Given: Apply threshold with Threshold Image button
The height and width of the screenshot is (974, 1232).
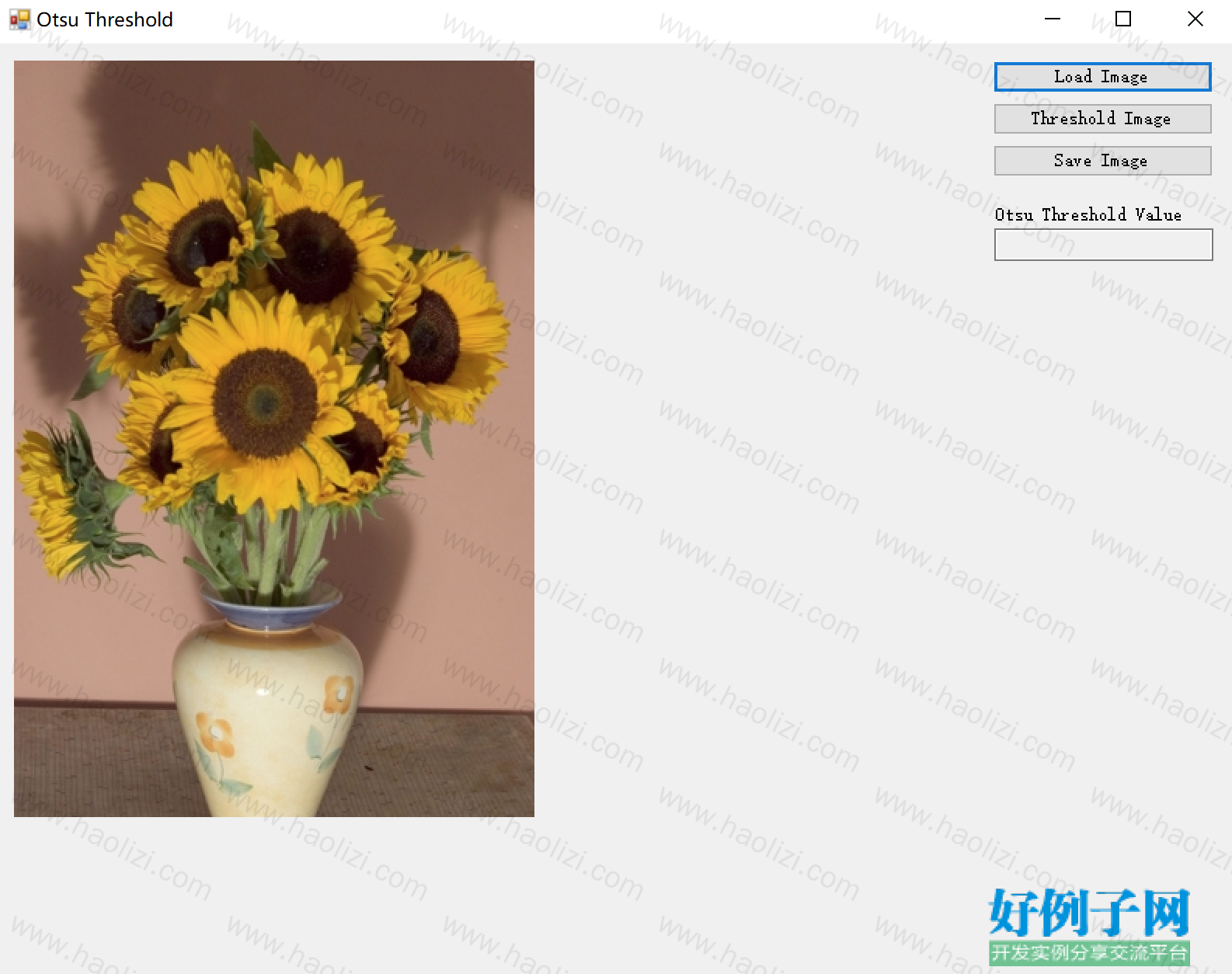Looking at the screenshot, I should coord(1102,119).
